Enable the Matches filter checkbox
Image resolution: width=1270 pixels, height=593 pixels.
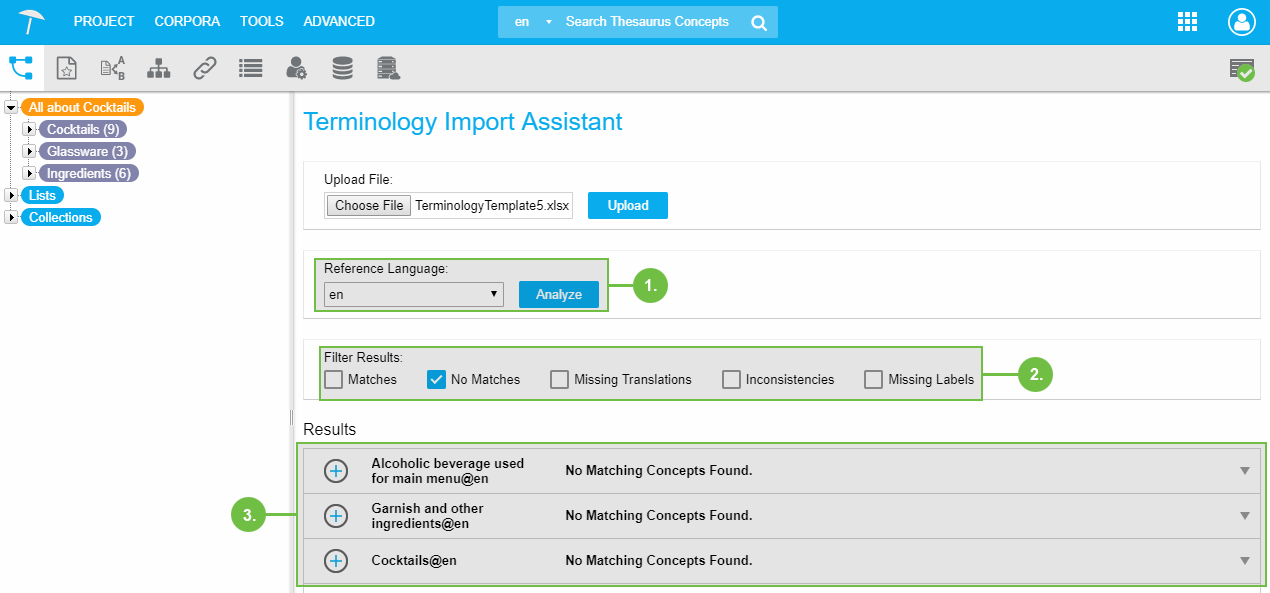pos(333,380)
